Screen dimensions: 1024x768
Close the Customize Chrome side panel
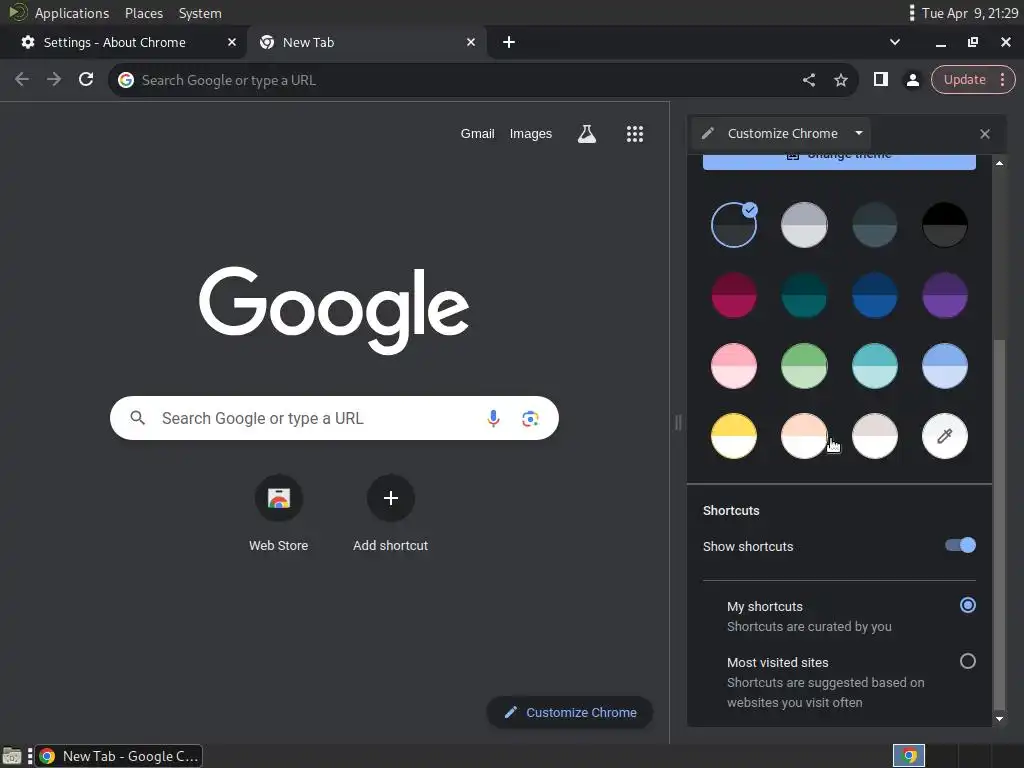tap(985, 134)
